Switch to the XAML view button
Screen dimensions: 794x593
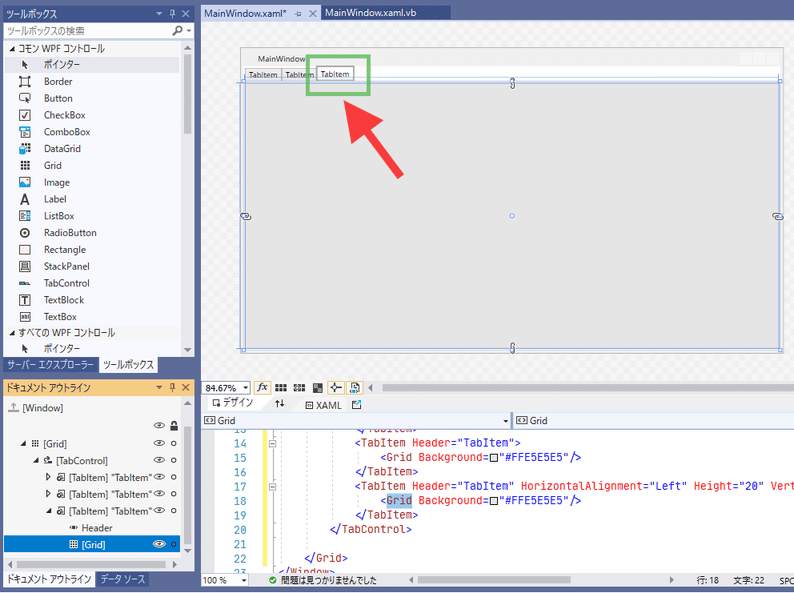point(323,405)
